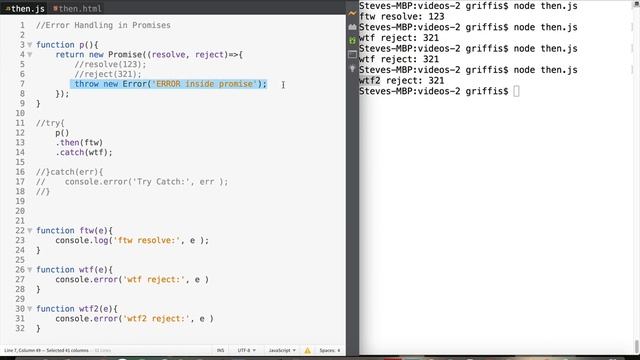Switch to the then.html tab
This screenshot has width=640, height=360.
point(77,8)
